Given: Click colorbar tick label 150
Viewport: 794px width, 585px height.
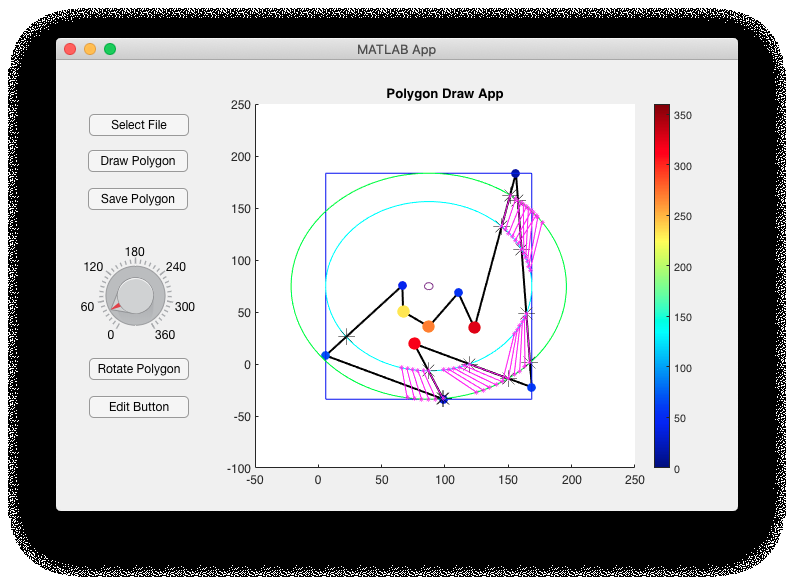Looking at the screenshot, I should click(x=683, y=318).
